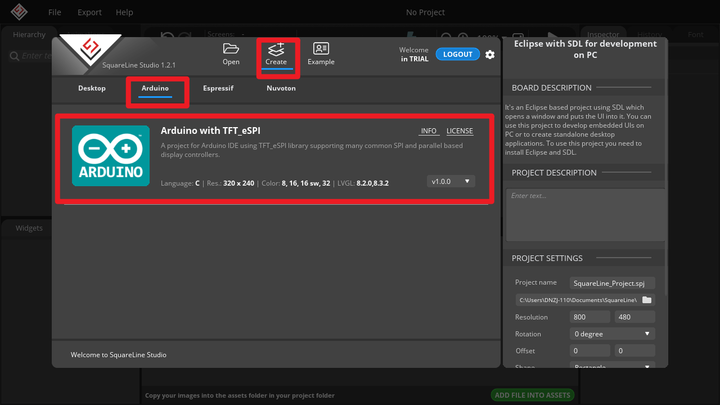
Task: Click the LOGOUT button
Action: coord(457,54)
